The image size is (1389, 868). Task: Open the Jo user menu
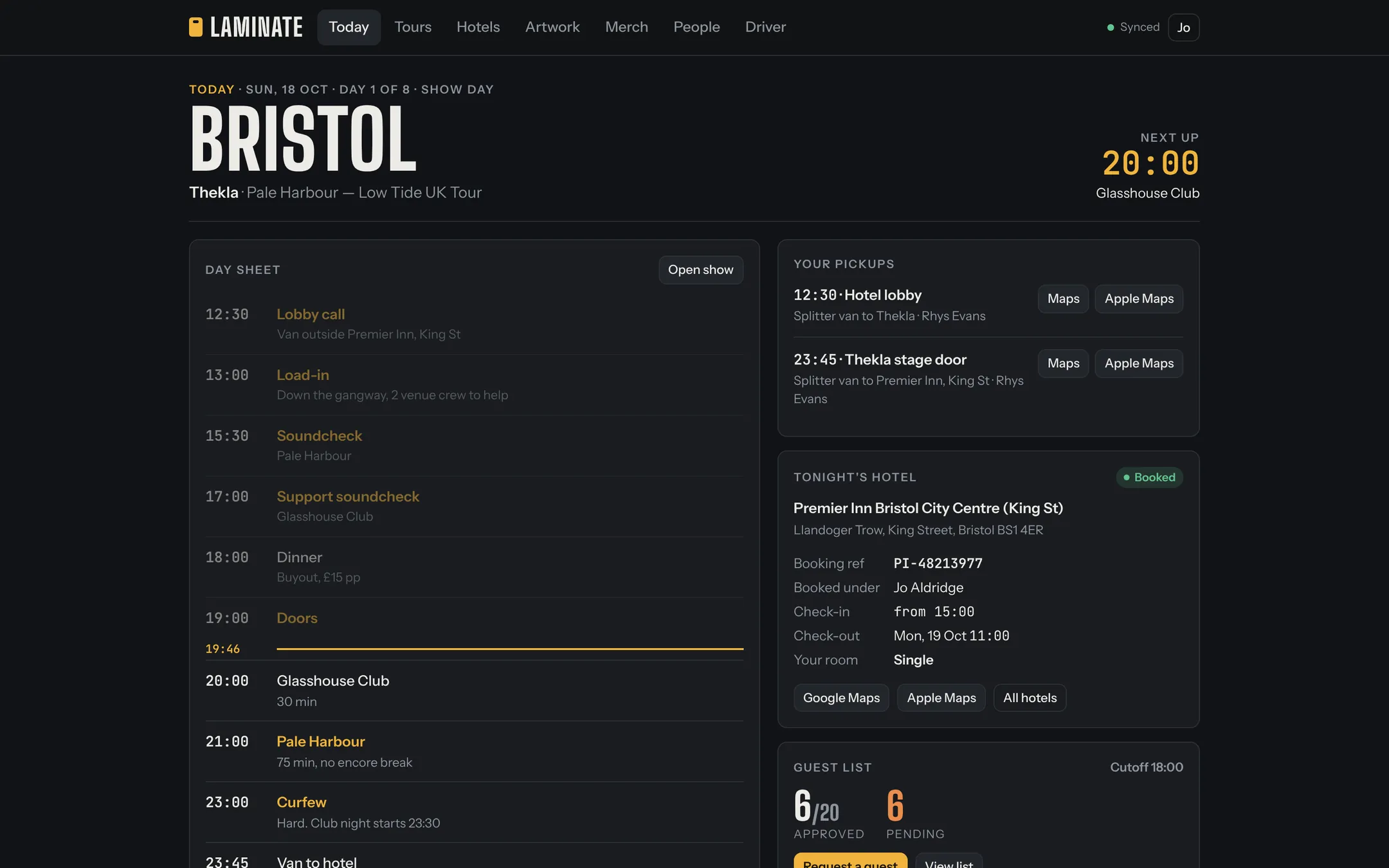point(1183,28)
